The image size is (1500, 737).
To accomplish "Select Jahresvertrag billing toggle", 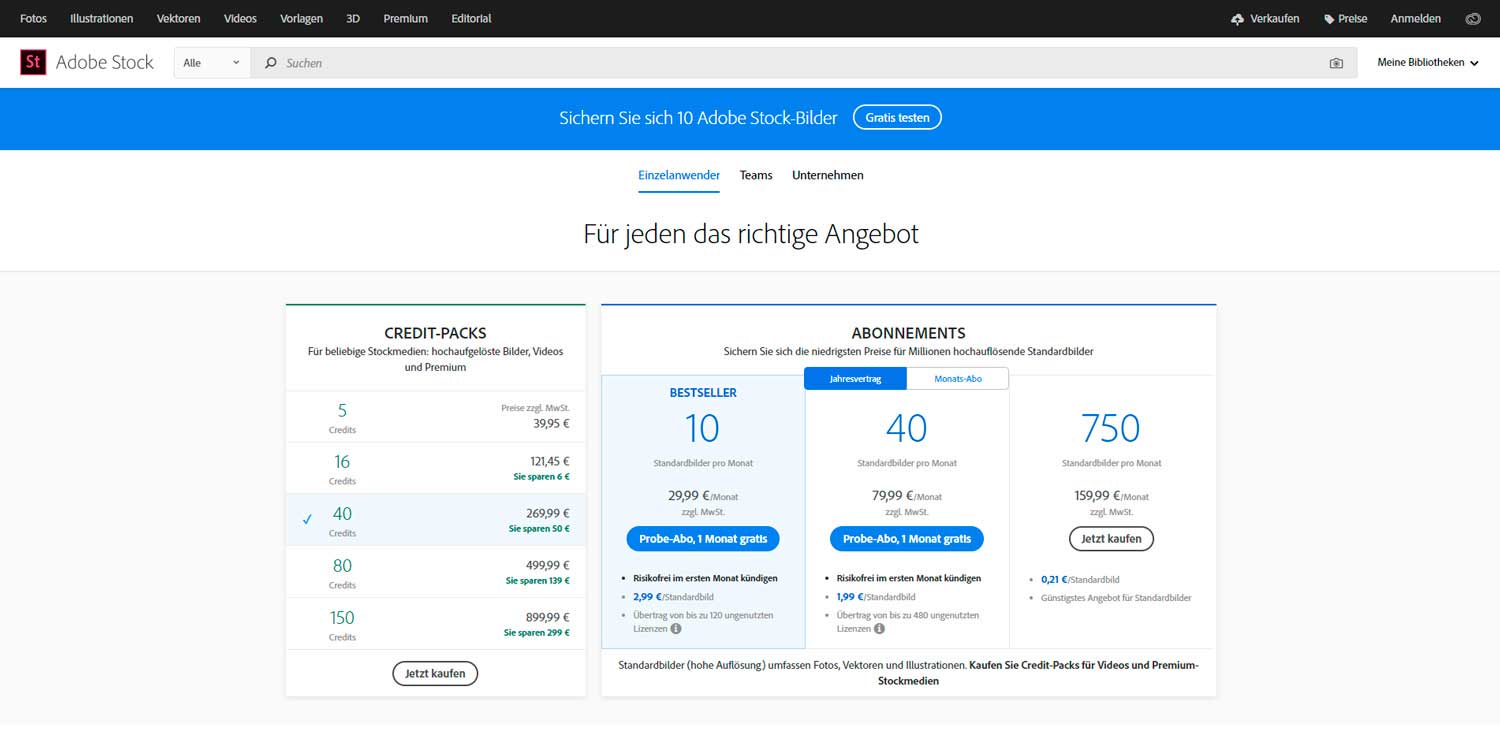I will pos(855,379).
